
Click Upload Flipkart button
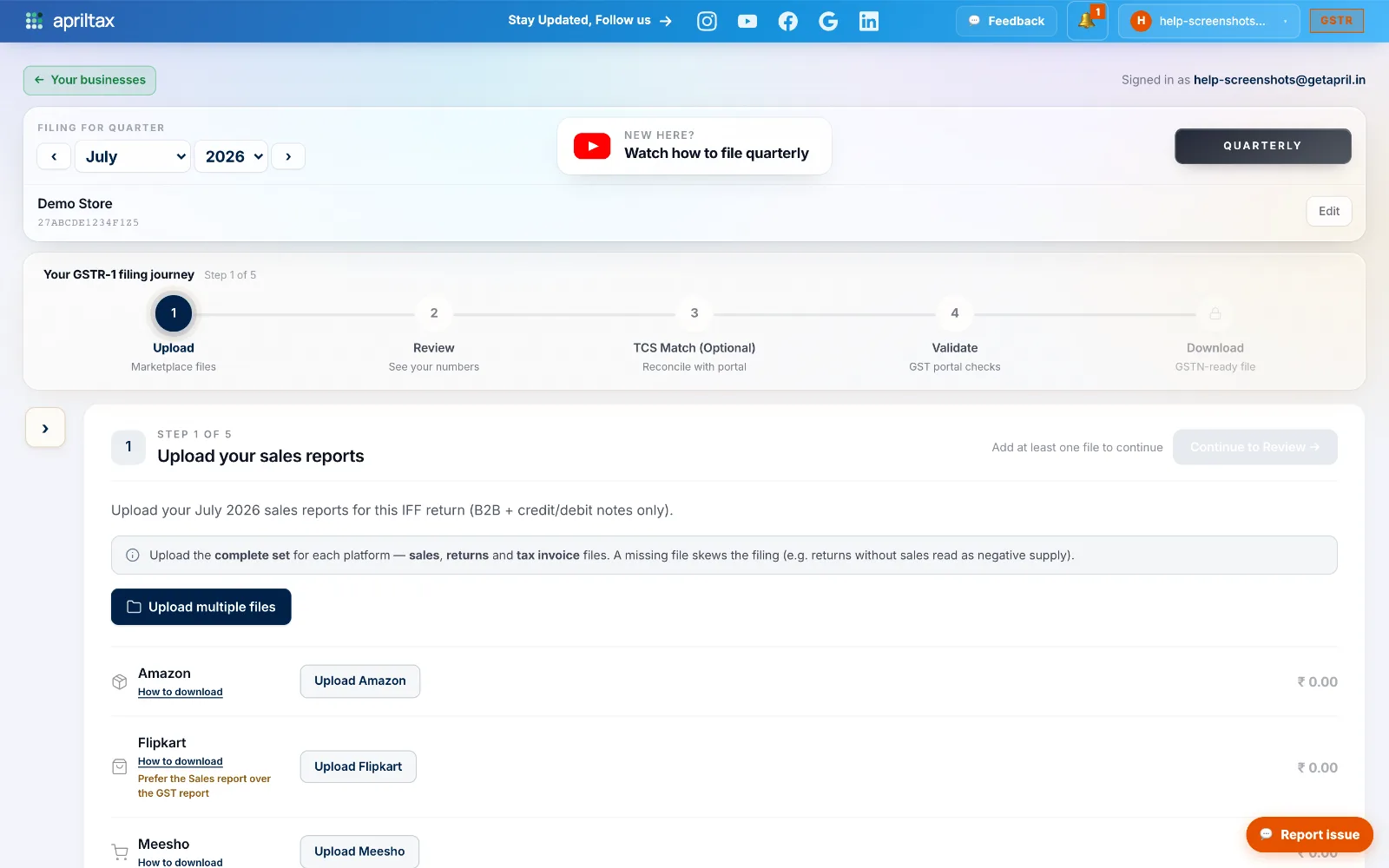click(x=359, y=766)
